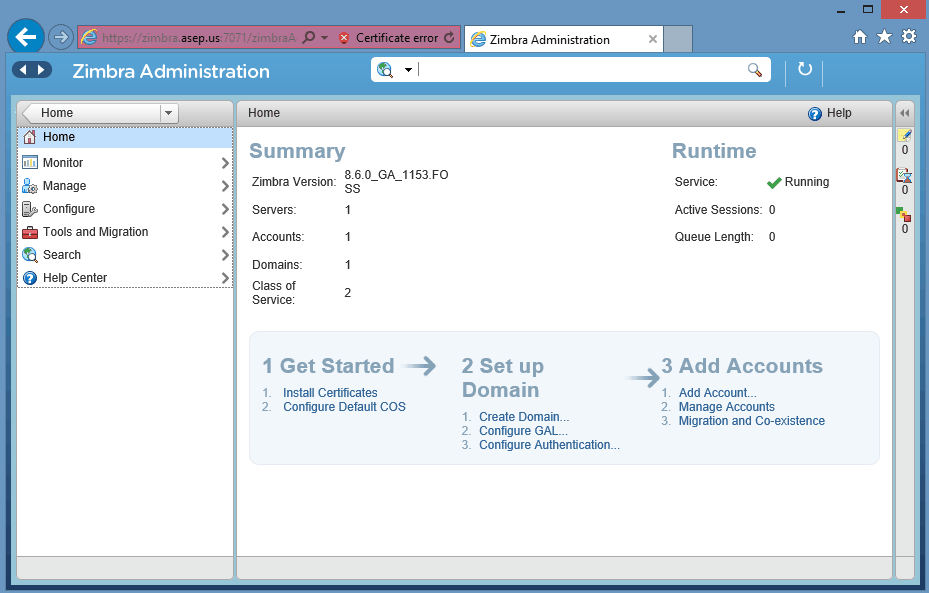Click the server status colored squares icon
This screenshot has width=929, height=593.
(904, 214)
